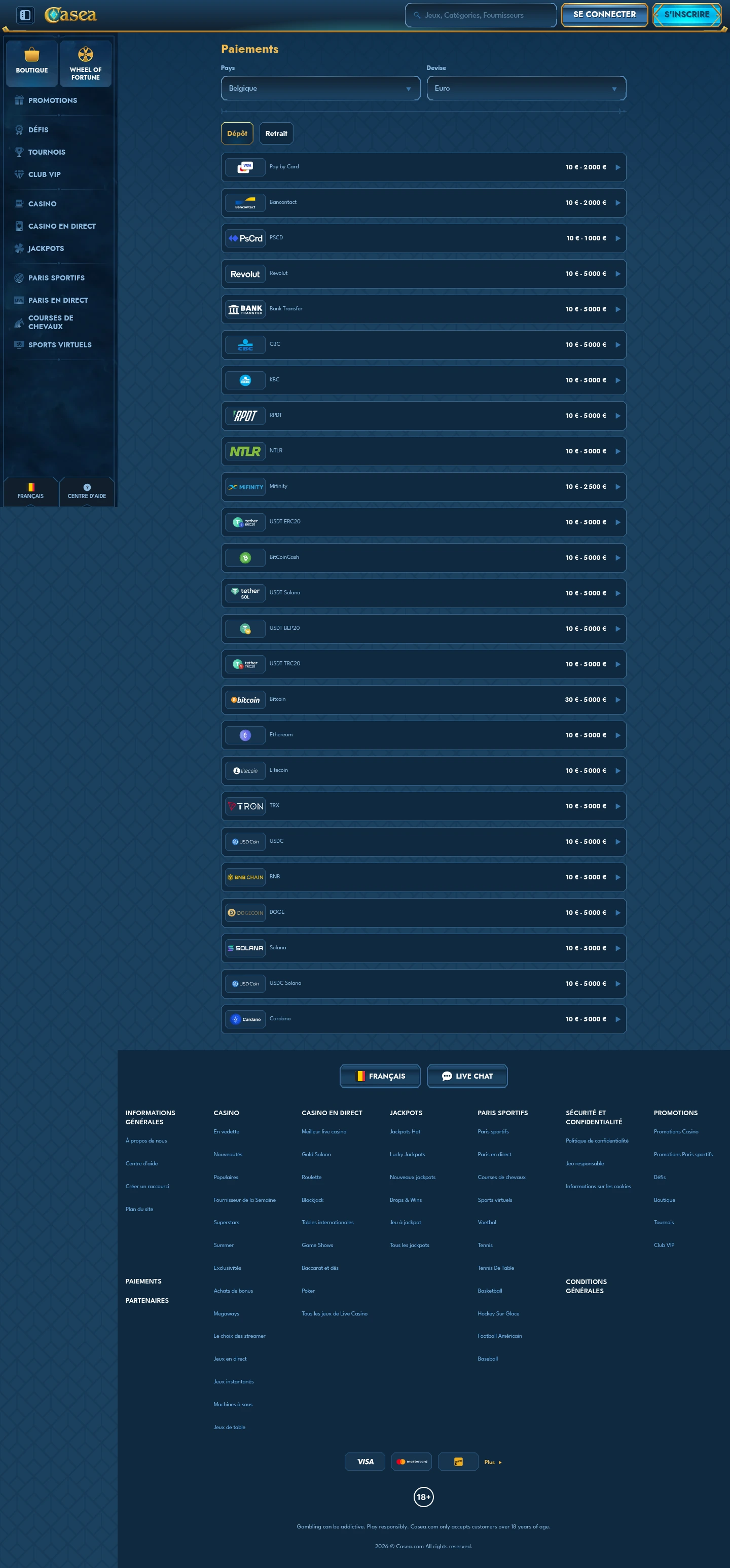Expand the Bitcoin row arrow

click(x=617, y=700)
